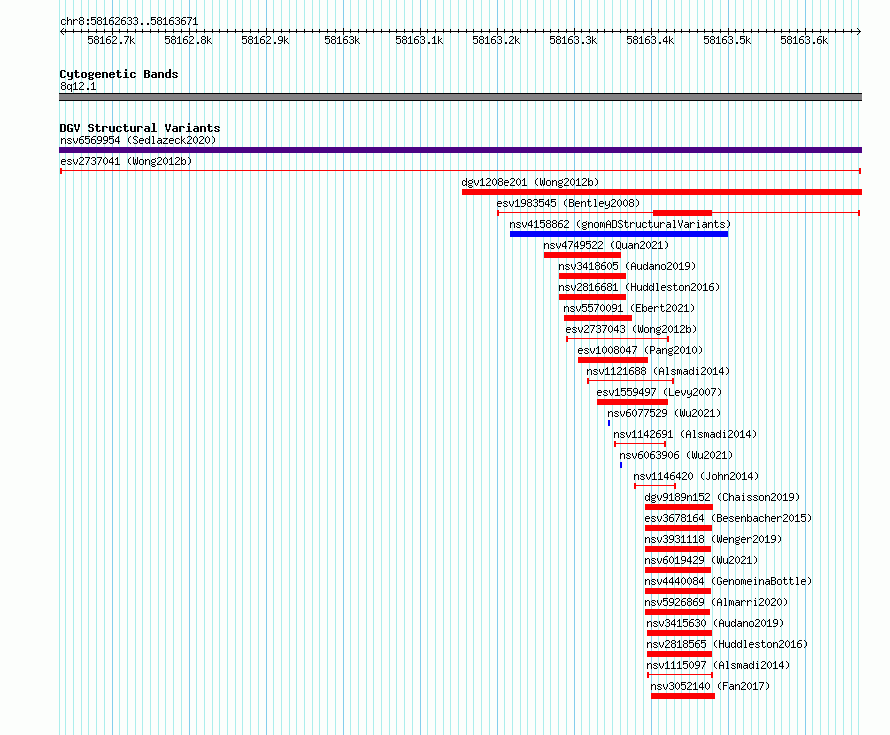
Task: Click the nsv6569954 (Sedlazeck2020) variant label
Action: pyautogui.click(x=138, y=140)
